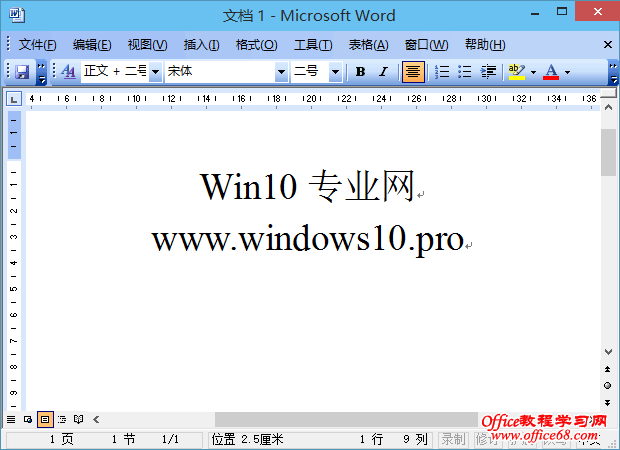Maximize the Microsoft Word window

561,12
